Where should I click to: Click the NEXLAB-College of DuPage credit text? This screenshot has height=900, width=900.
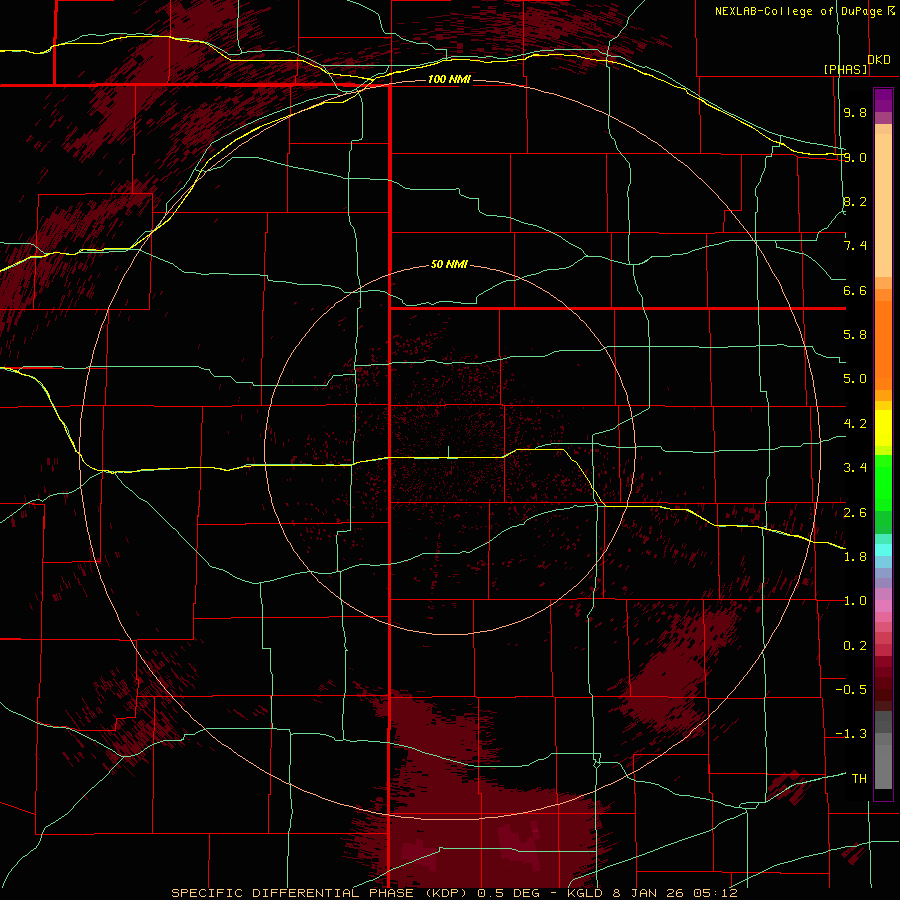(x=800, y=11)
